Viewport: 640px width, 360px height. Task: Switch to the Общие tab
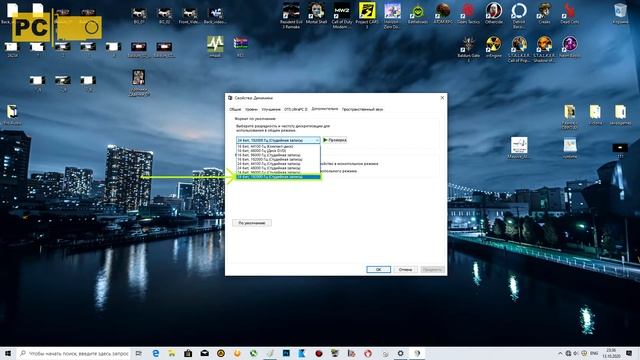[x=235, y=109]
